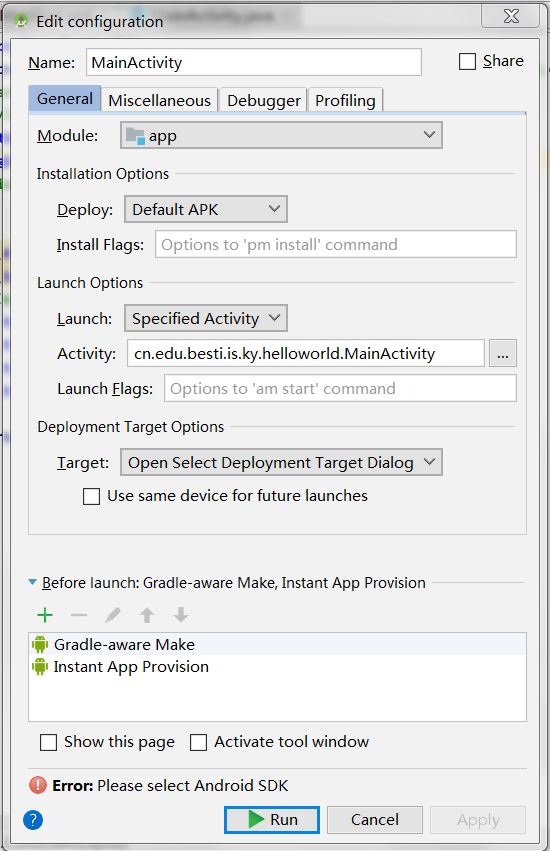The width and height of the screenshot is (550, 851).
Task: Open help with the blue question mark
Action: tap(33, 820)
